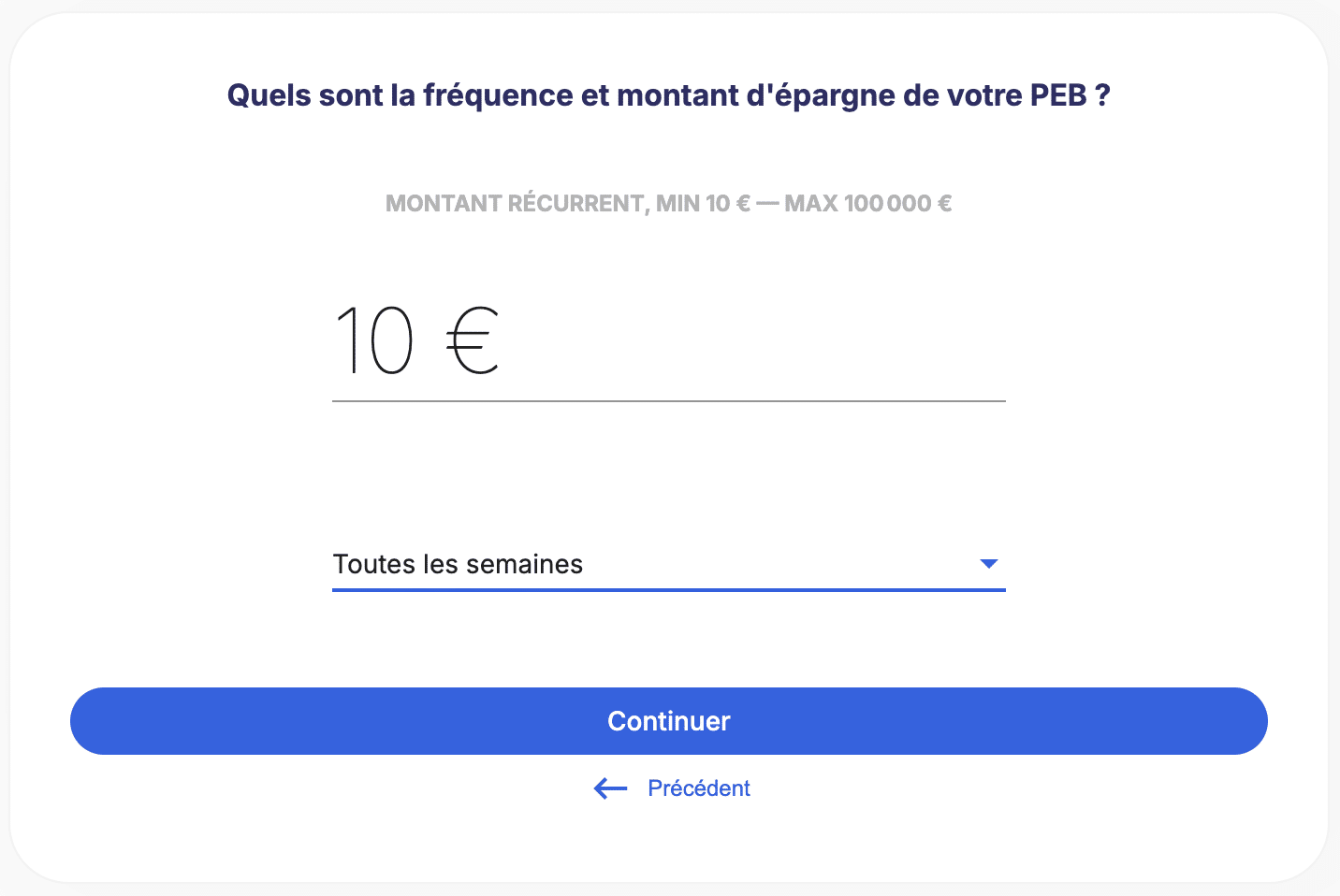This screenshot has height=896, width=1340.
Task: Click the blue underline of the frequency selector
Action: [x=668, y=590]
